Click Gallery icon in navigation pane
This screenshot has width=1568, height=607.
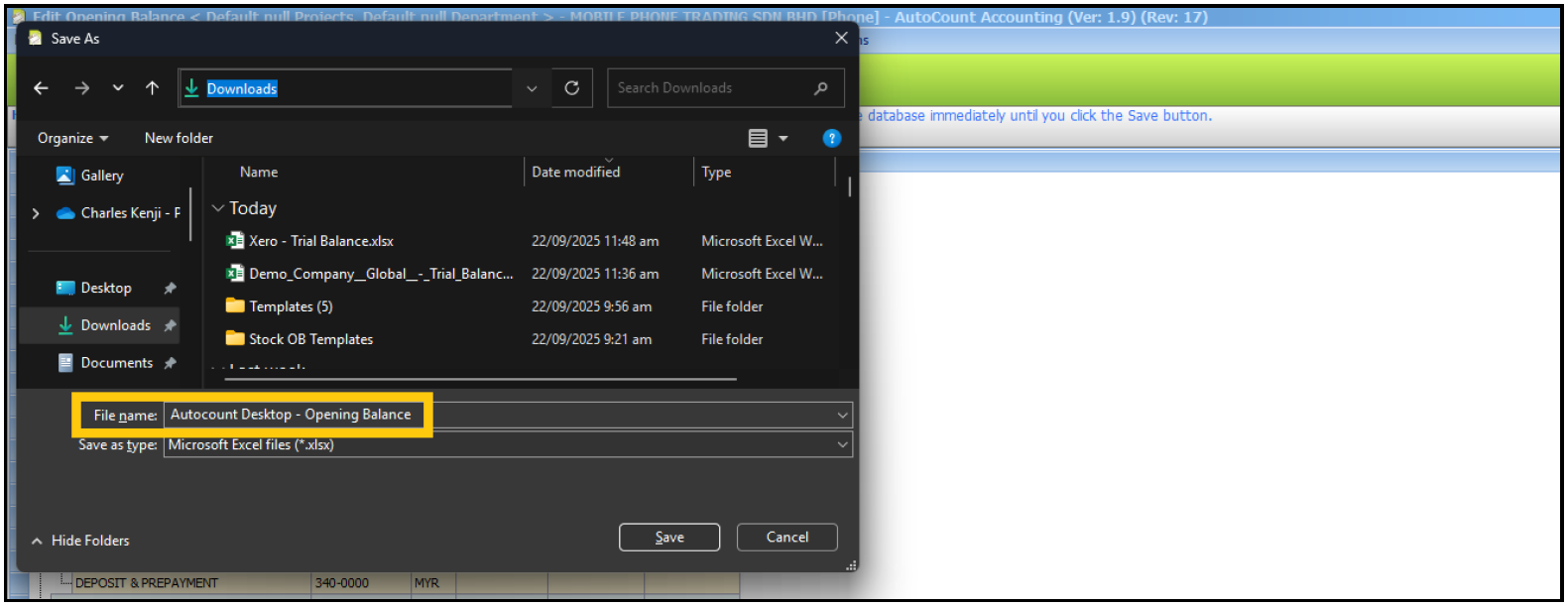point(65,176)
